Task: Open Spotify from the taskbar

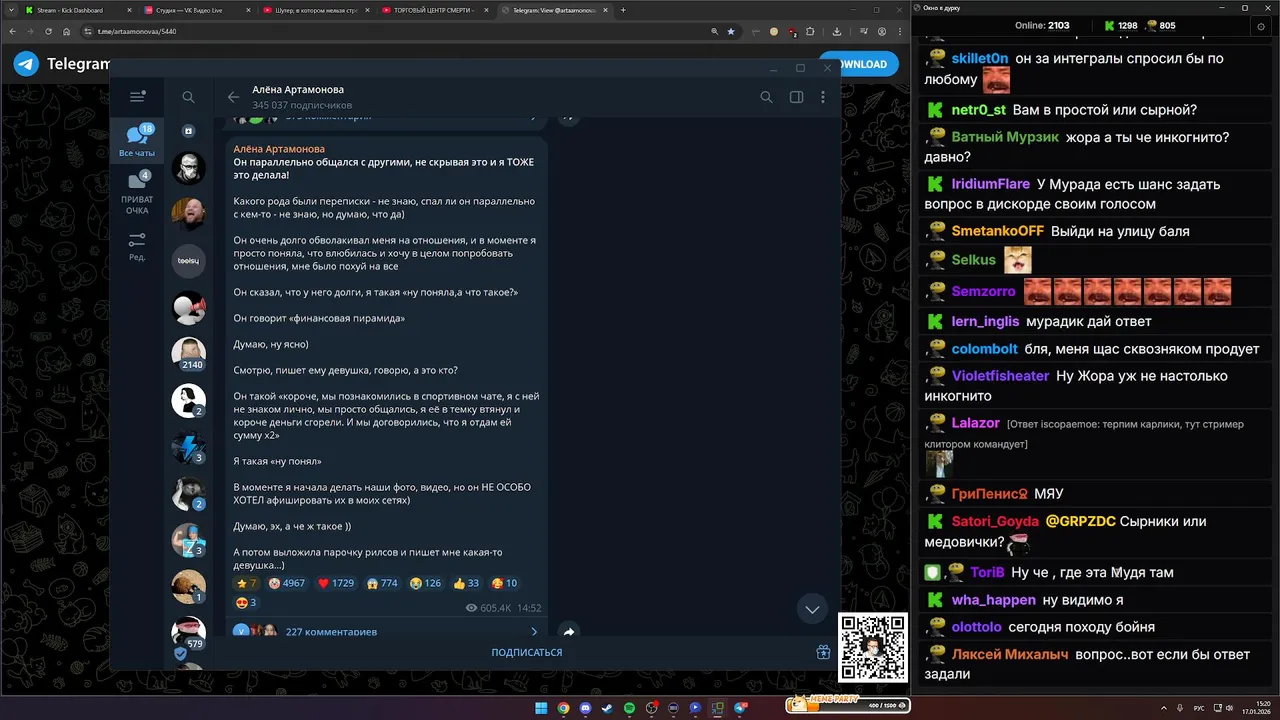Action: click(x=629, y=708)
